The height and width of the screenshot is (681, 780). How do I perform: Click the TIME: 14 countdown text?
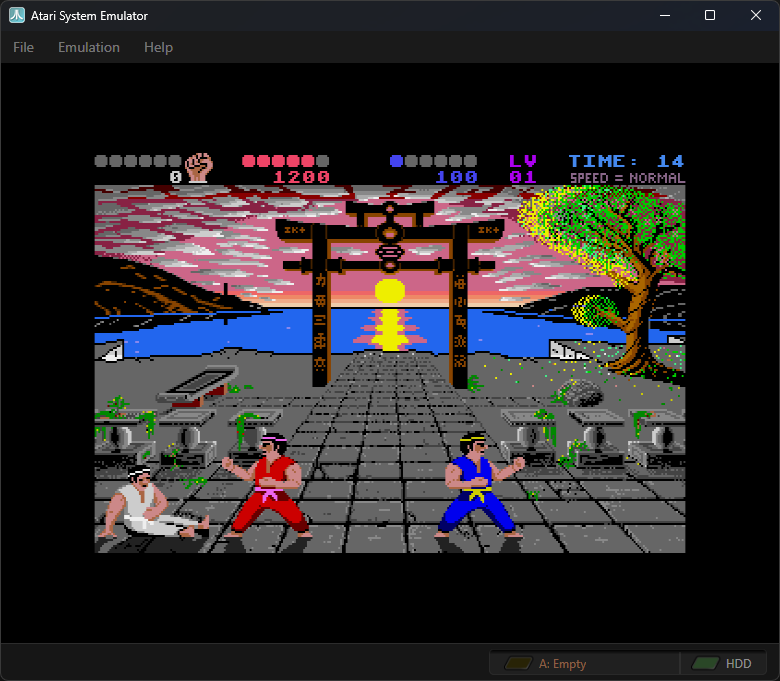[626, 161]
